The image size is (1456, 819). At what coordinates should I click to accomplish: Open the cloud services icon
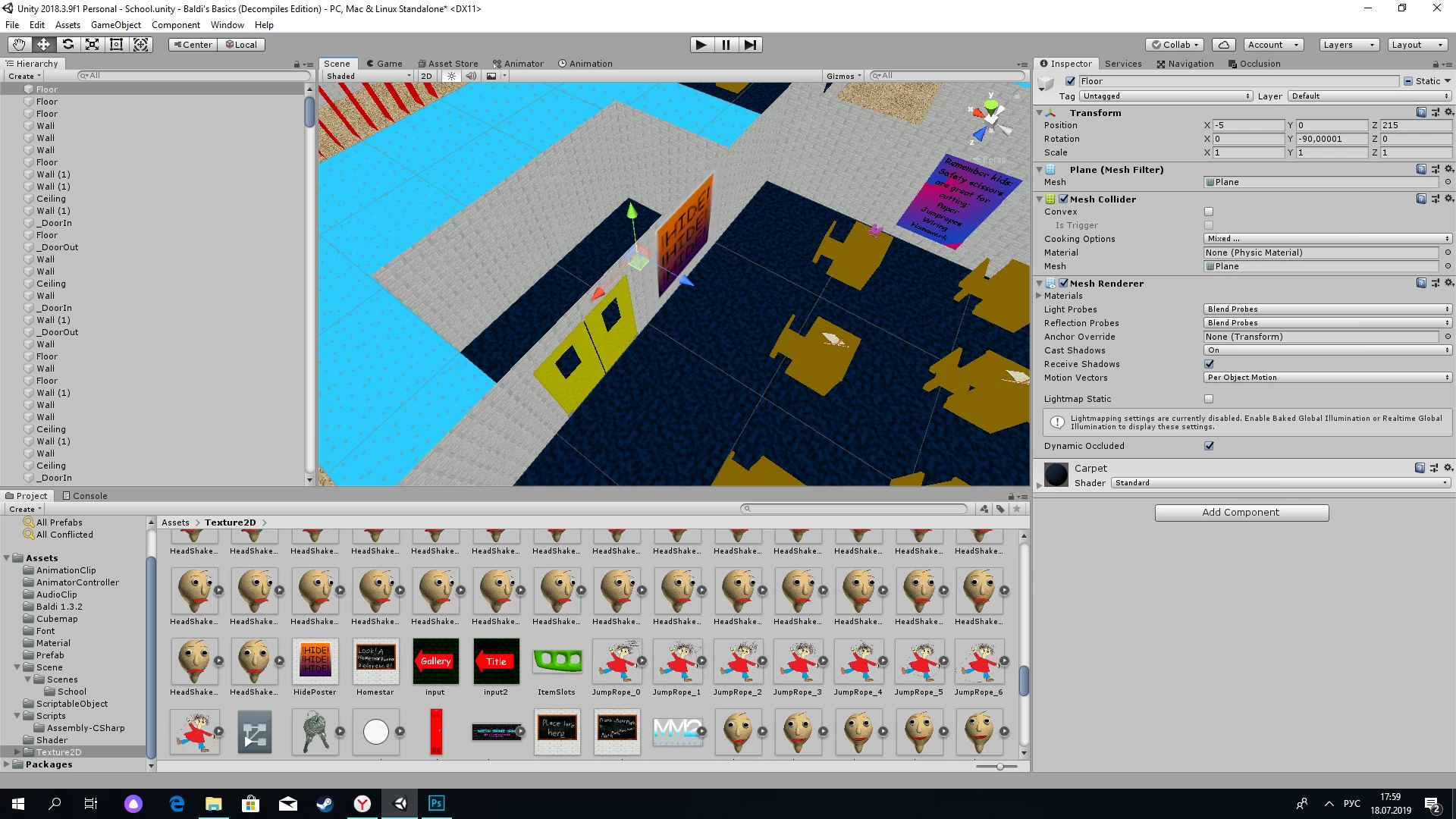pyautogui.click(x=1224, y=45)
